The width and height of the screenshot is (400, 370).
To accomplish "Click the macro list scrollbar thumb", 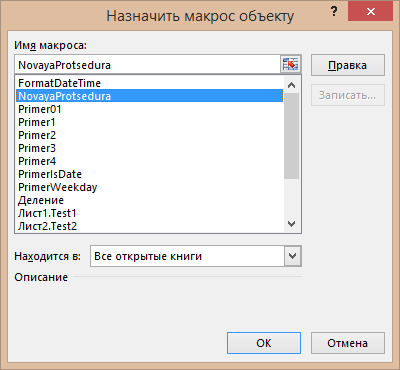I will [x=291, y=136].
